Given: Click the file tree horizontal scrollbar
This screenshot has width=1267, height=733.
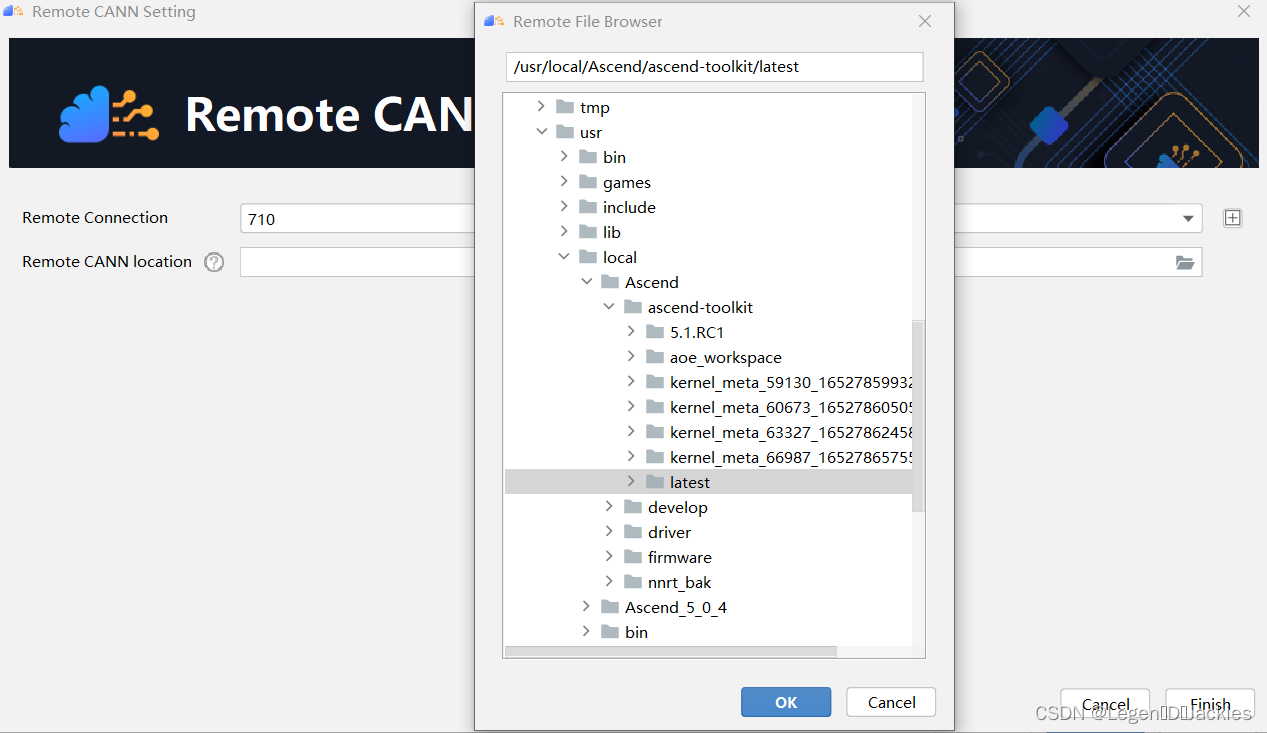Looking at the screenshot, I should pyautogui.click(x=670, y=652).
